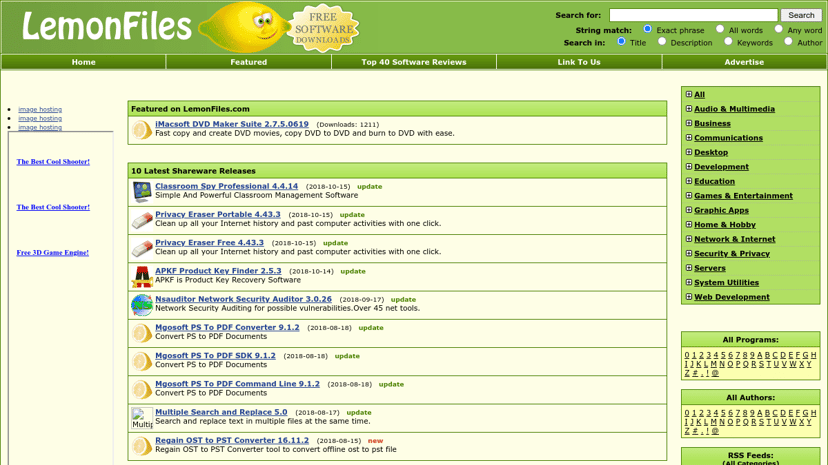
Task: Select Title search option
Action: point(622,41)
